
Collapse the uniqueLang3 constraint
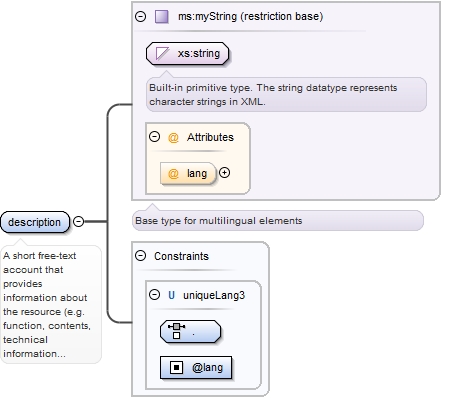(154, 295)
